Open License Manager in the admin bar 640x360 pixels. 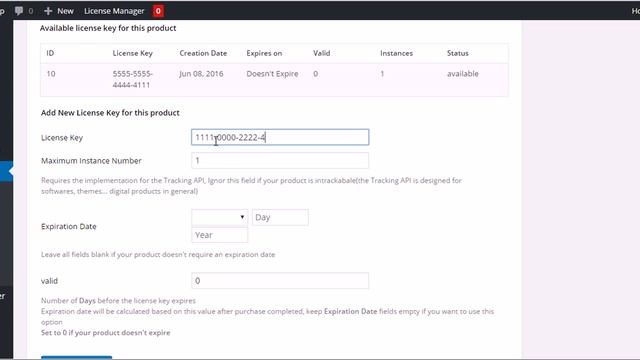114,11
